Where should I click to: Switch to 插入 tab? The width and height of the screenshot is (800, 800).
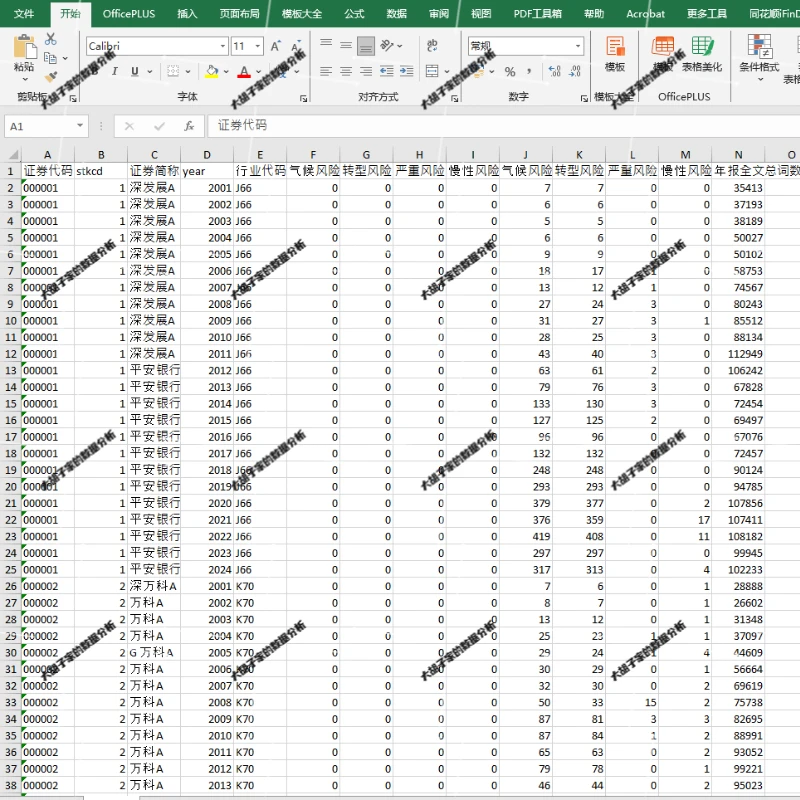click(187, 14)
